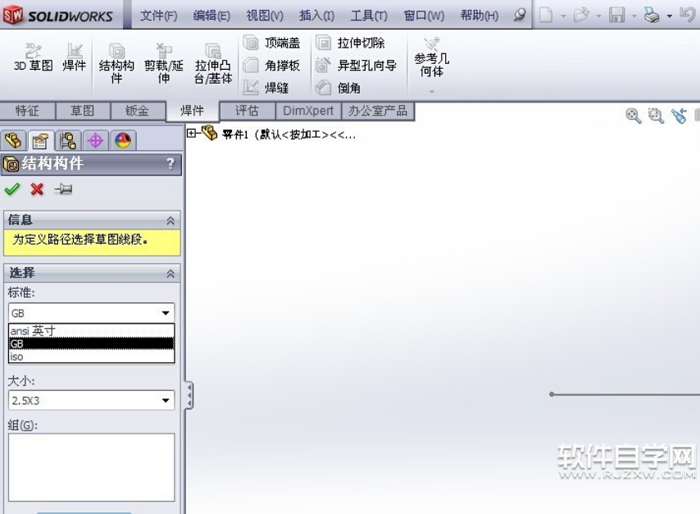
Task: Click the Zoom to fit magnifier icon
Action: click(x=633, y=116)
